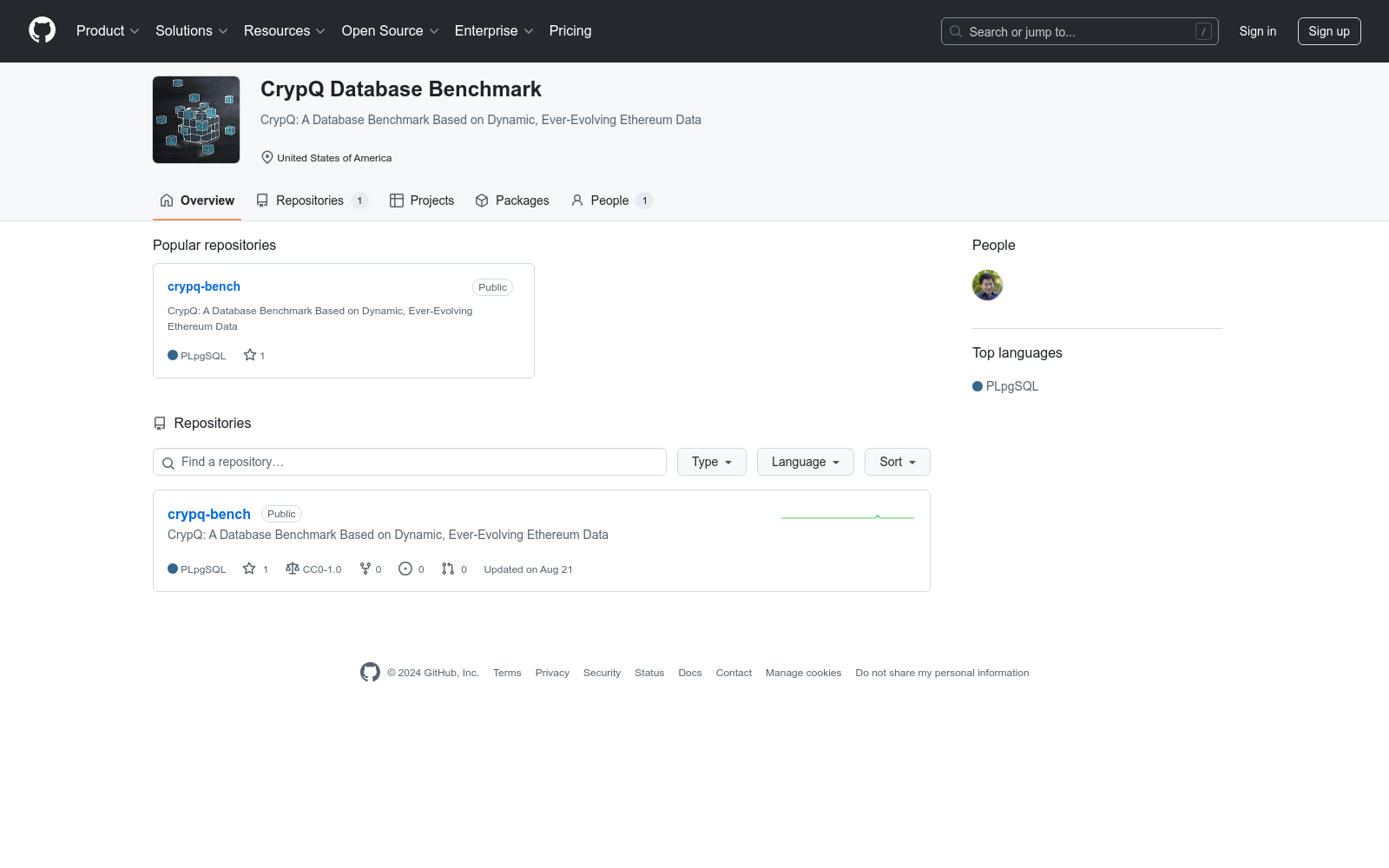Go to the Pricing page
1389x868 pixels.
pyautogui.click(x=570, y=31)
